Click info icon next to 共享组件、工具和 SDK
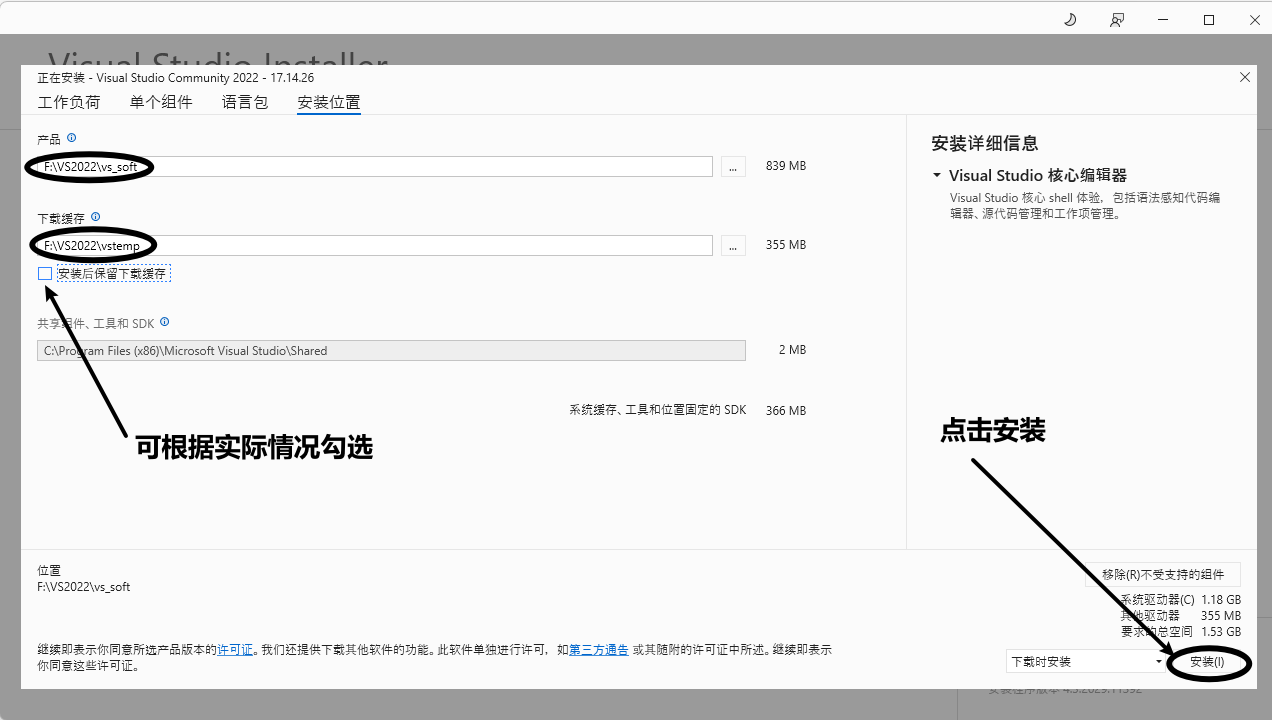Image resolution: width=1272 pixels, height=720 pixels. coord(164,322)
